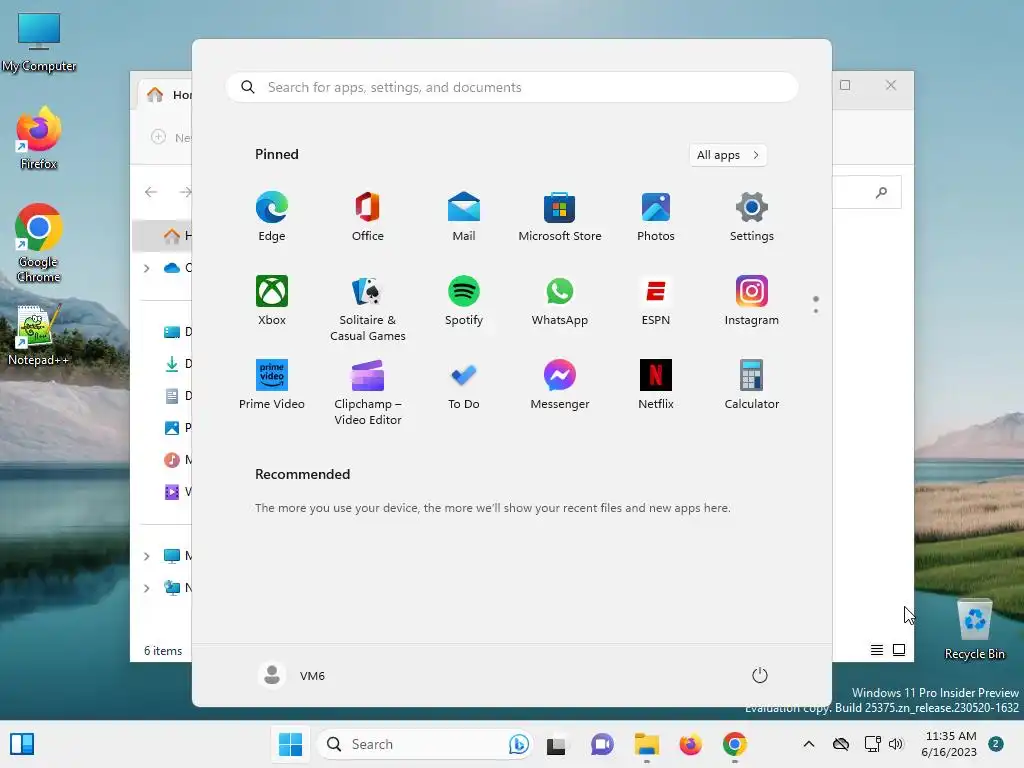Open the VM6 user account menu

pyautogui.click(x=292, y=675)
